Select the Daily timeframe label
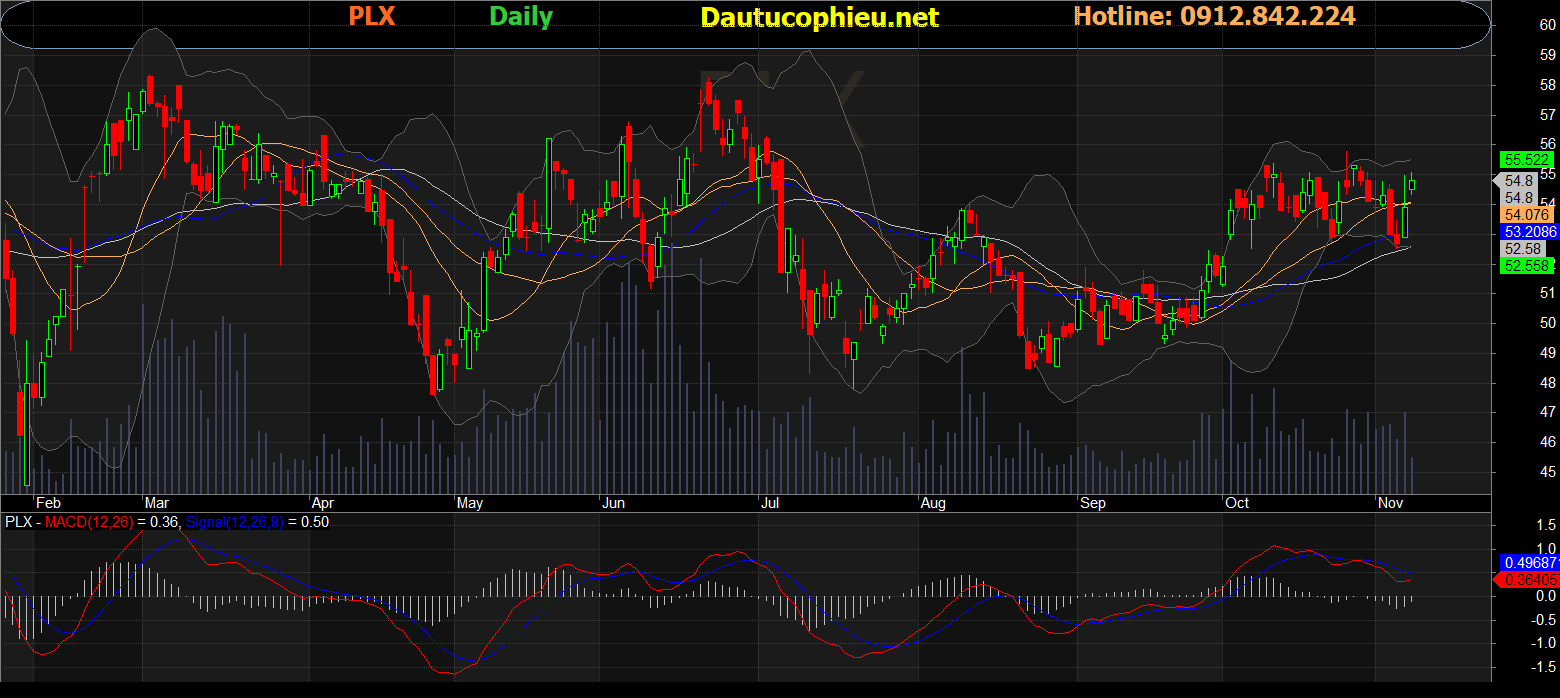The height and width of the screenshot is (698, 1560). point(520,17)
